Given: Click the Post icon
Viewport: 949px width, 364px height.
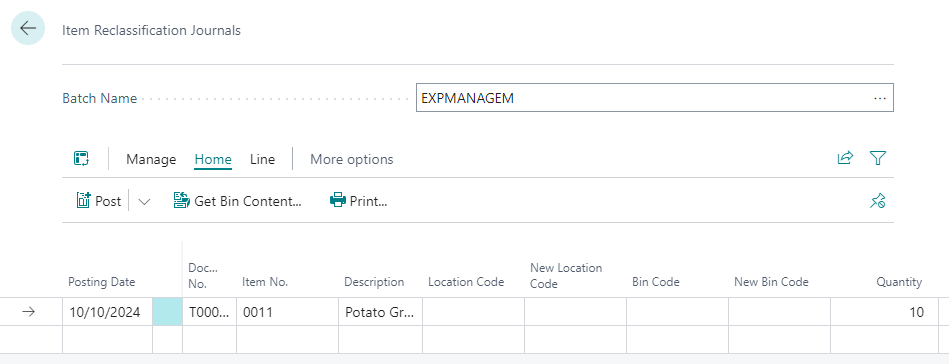Looking at the screenshot, I should coord(84,200).
